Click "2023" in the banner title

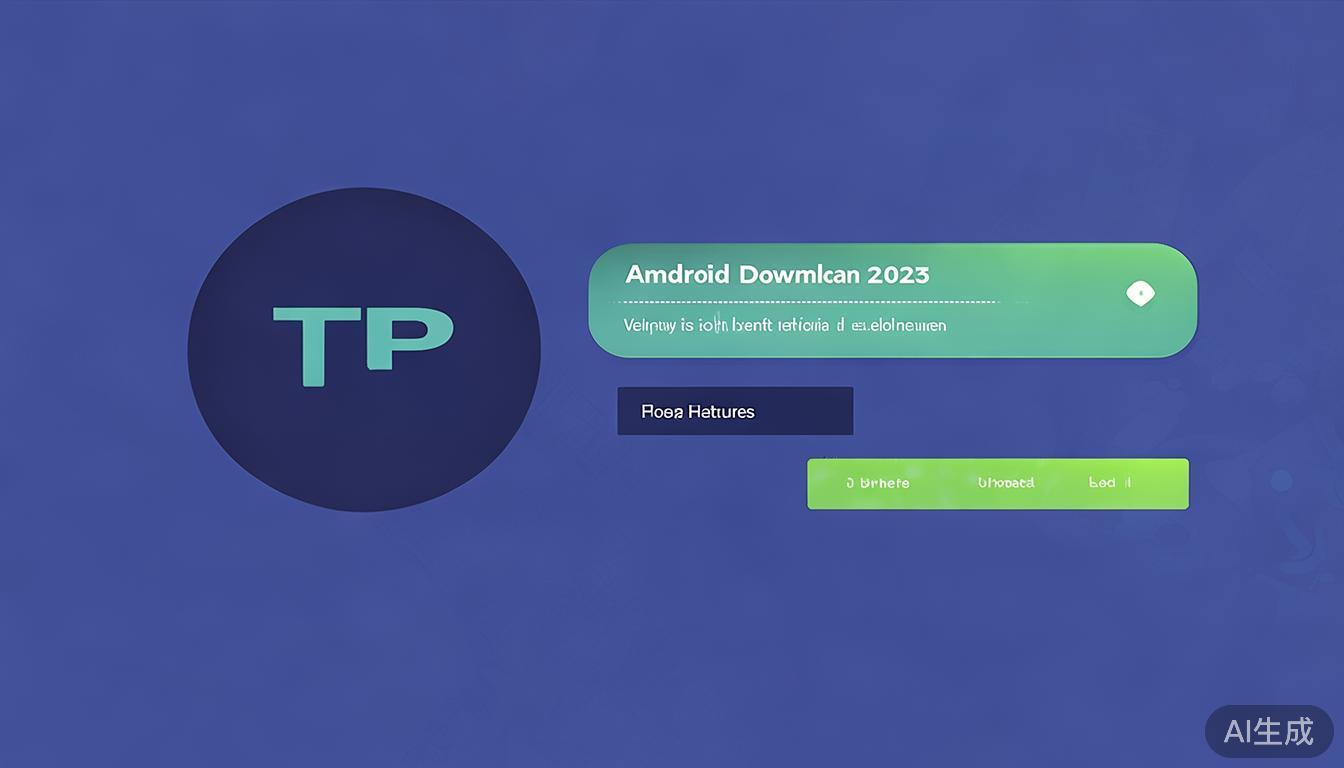(897, 274)
